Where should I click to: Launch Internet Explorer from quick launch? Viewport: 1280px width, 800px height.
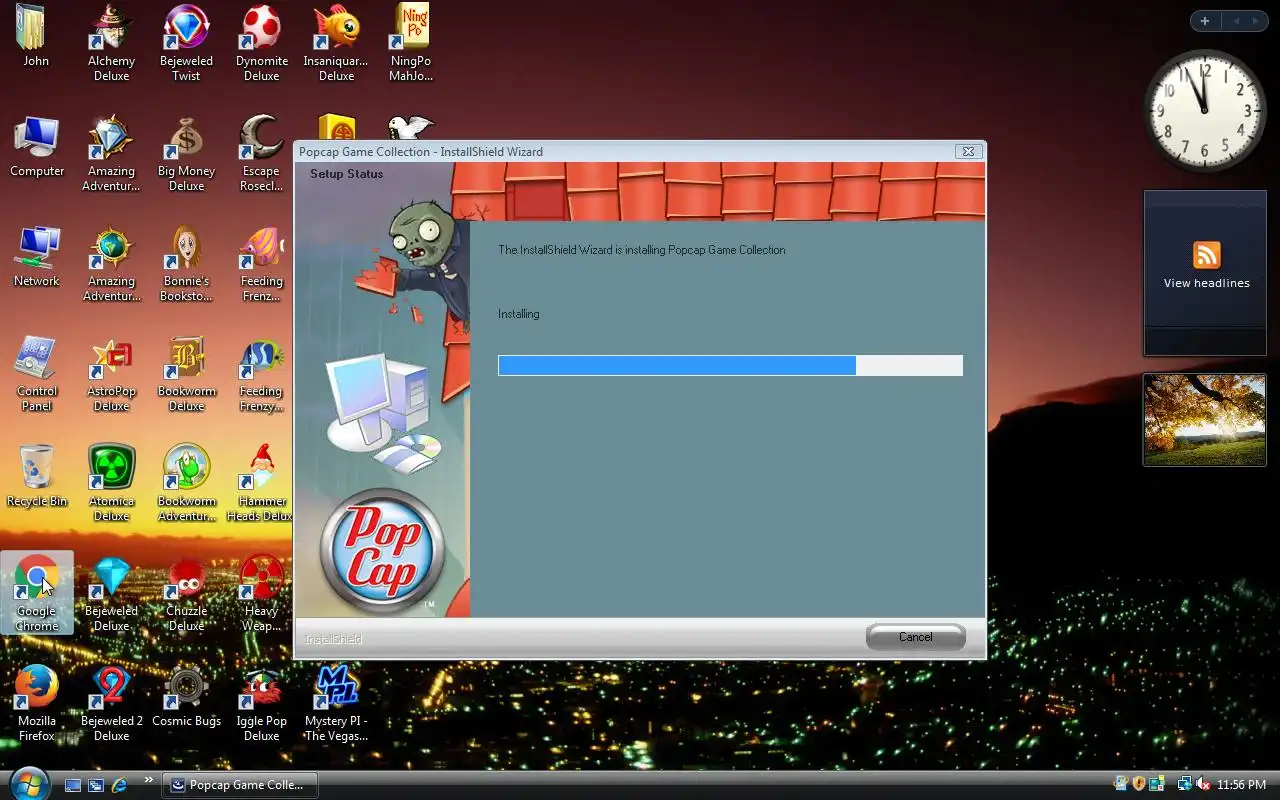[x=119, y=785]
